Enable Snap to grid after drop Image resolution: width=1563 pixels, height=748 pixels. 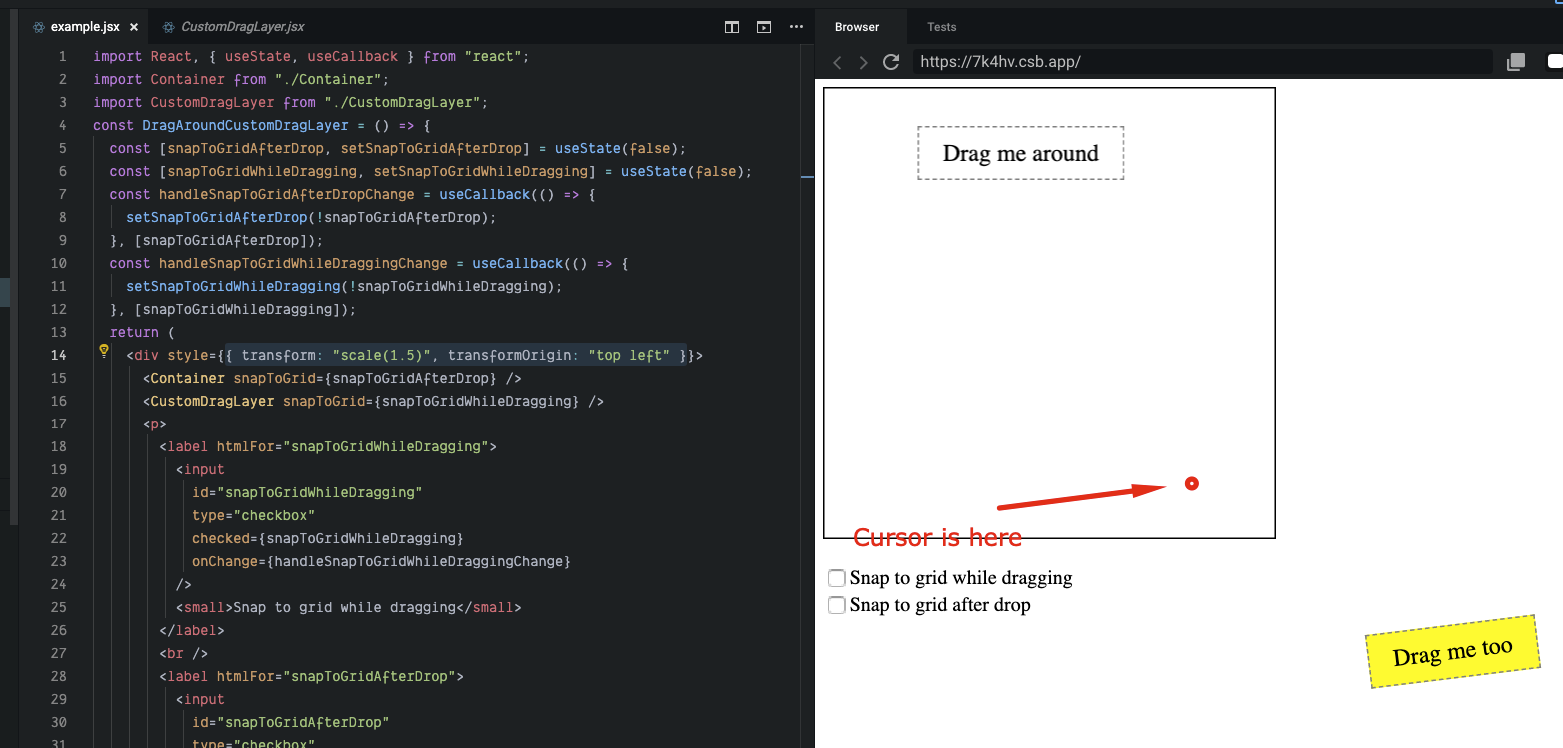coord(836,605)
